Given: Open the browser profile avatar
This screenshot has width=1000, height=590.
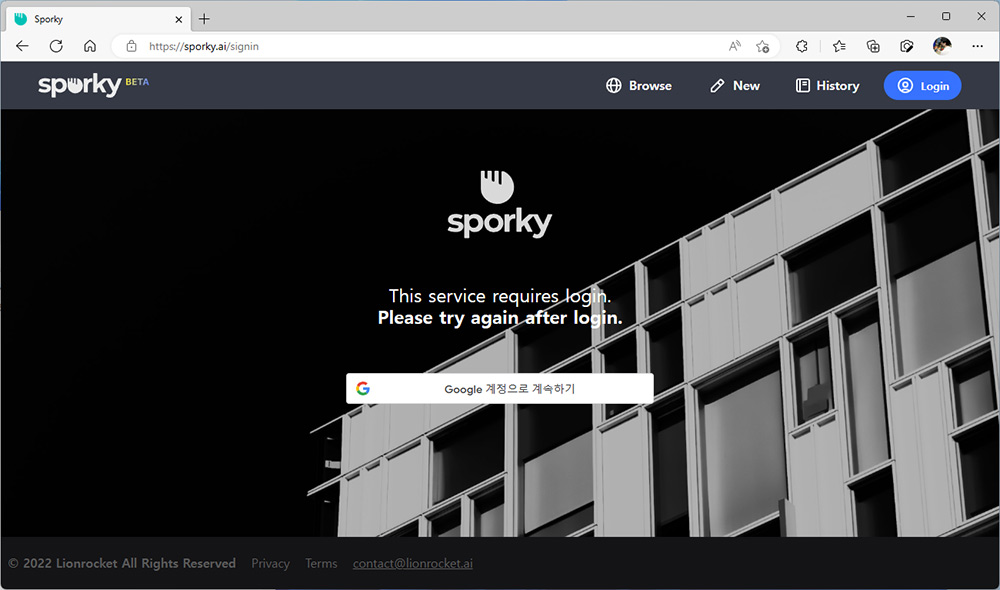Looking at the screenshot, I should click(x=942, y=46).
